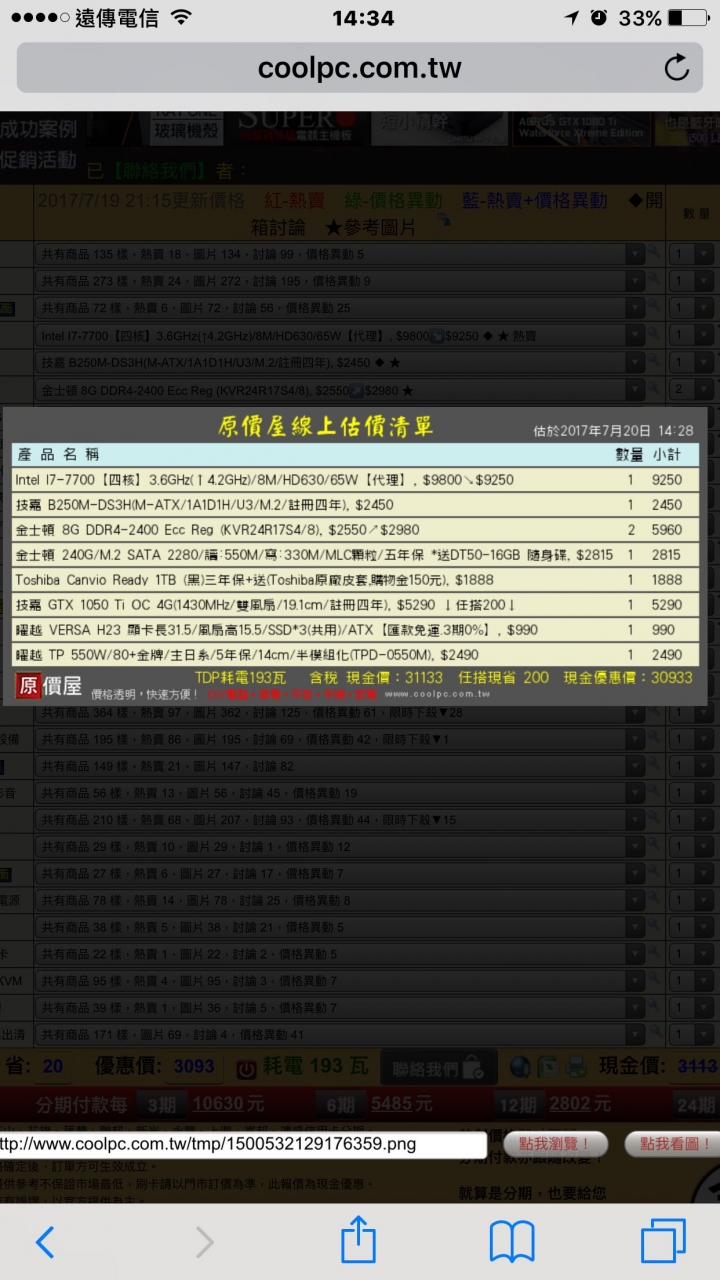Click the 優惠價 3093 value field
This screenshot has width=720, height=1280.
194,1067
